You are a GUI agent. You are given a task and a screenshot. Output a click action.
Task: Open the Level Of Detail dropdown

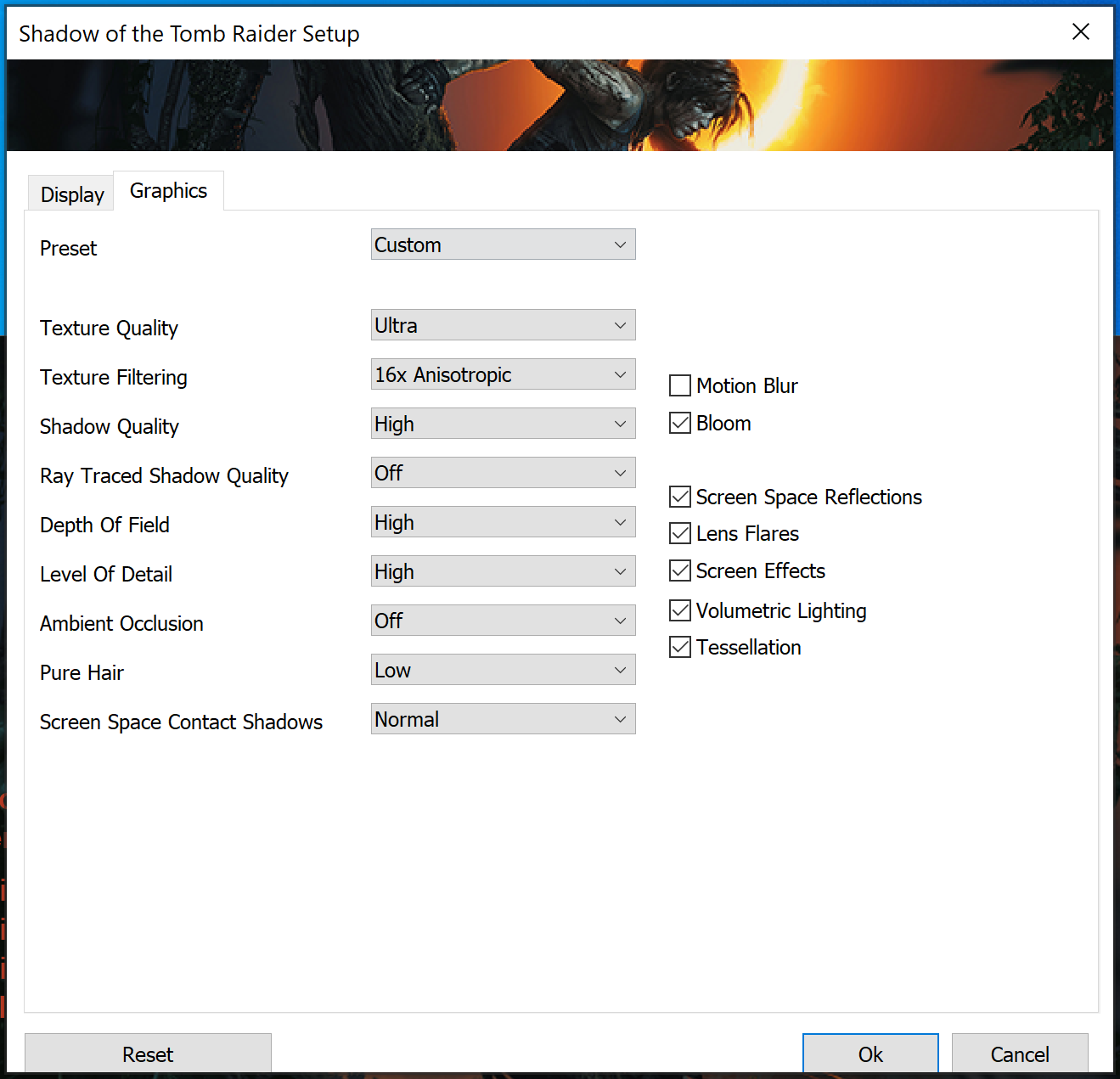click(x=503, y=571)
